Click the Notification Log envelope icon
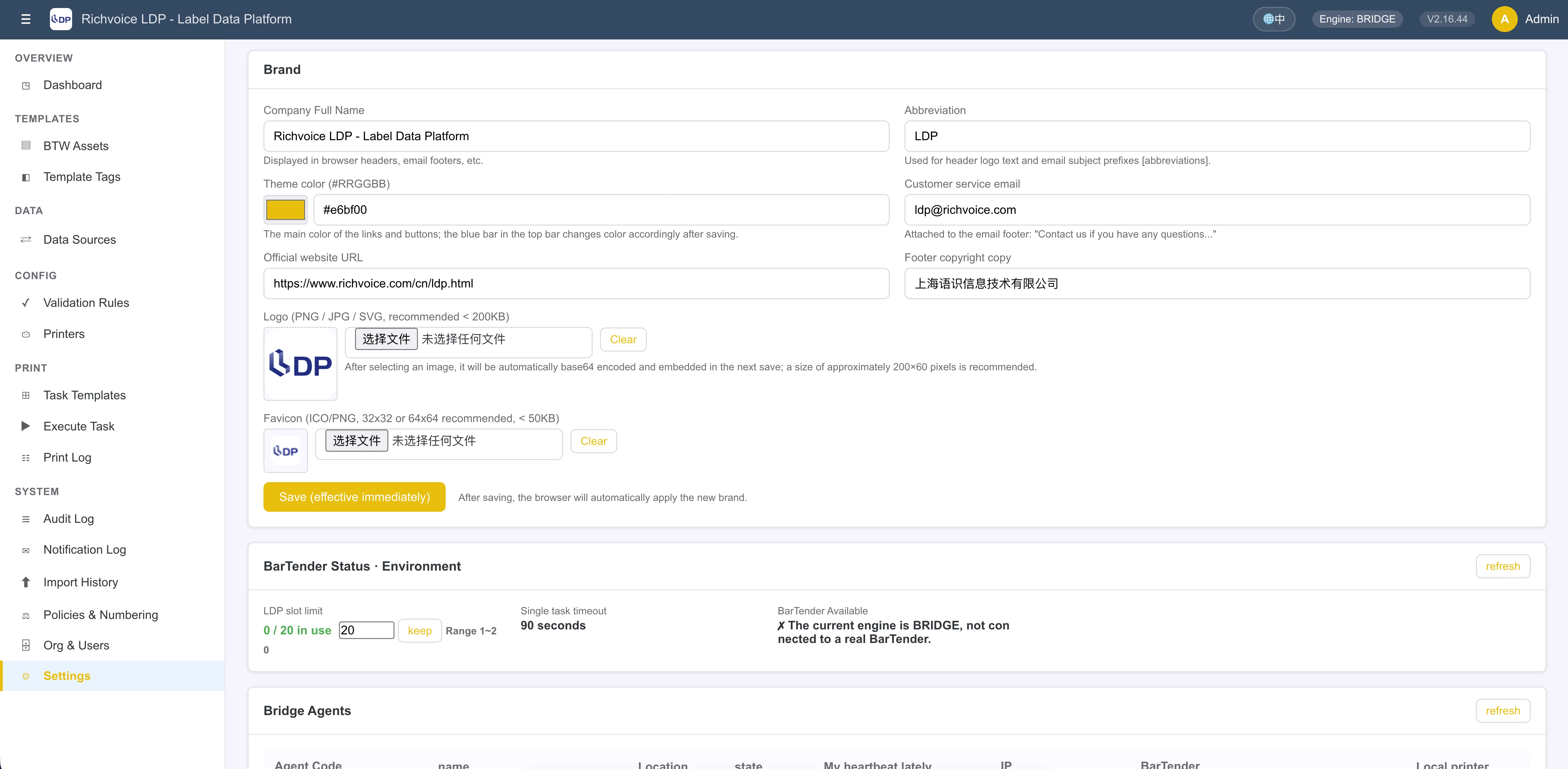This screenshot has width=1568, height=769. [x=26, y=551]
